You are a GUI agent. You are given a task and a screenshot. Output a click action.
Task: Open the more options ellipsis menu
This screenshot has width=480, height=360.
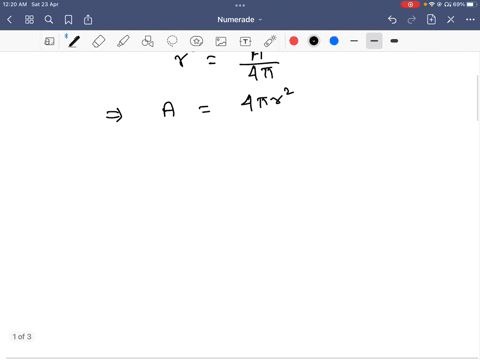pos(470,20)
